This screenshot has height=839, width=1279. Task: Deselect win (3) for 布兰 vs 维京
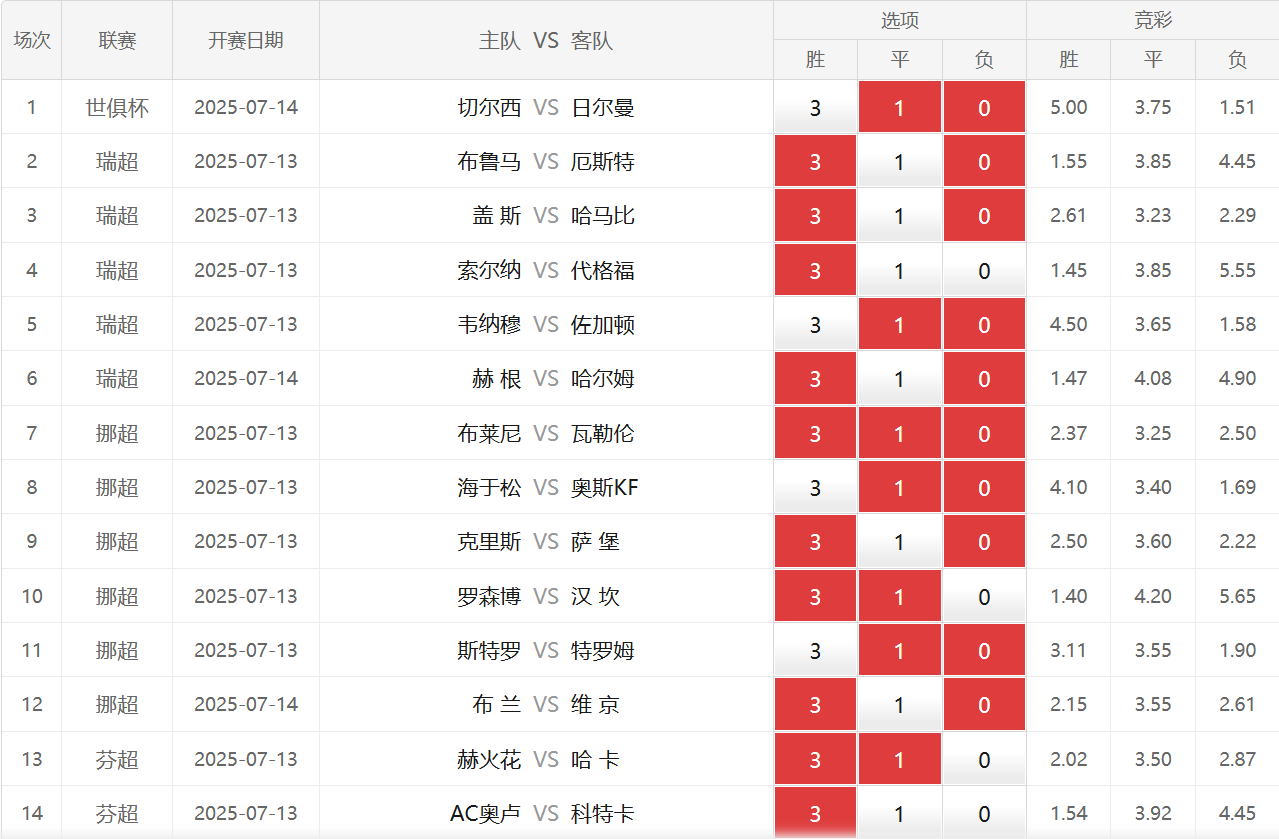coord(815,704)
